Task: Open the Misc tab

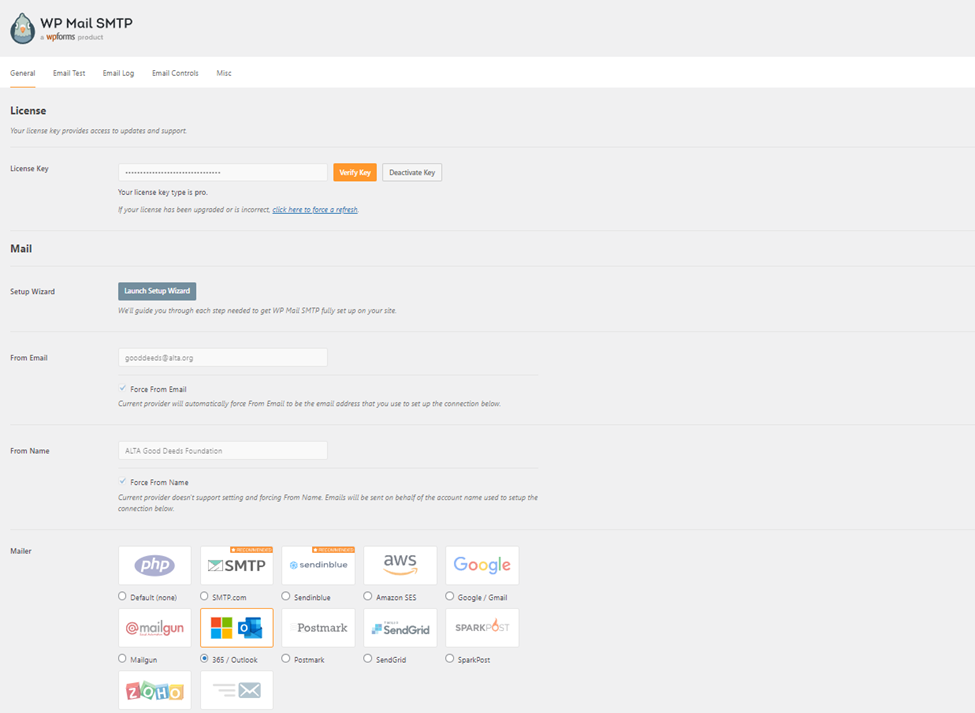Action: pos(224,73)
